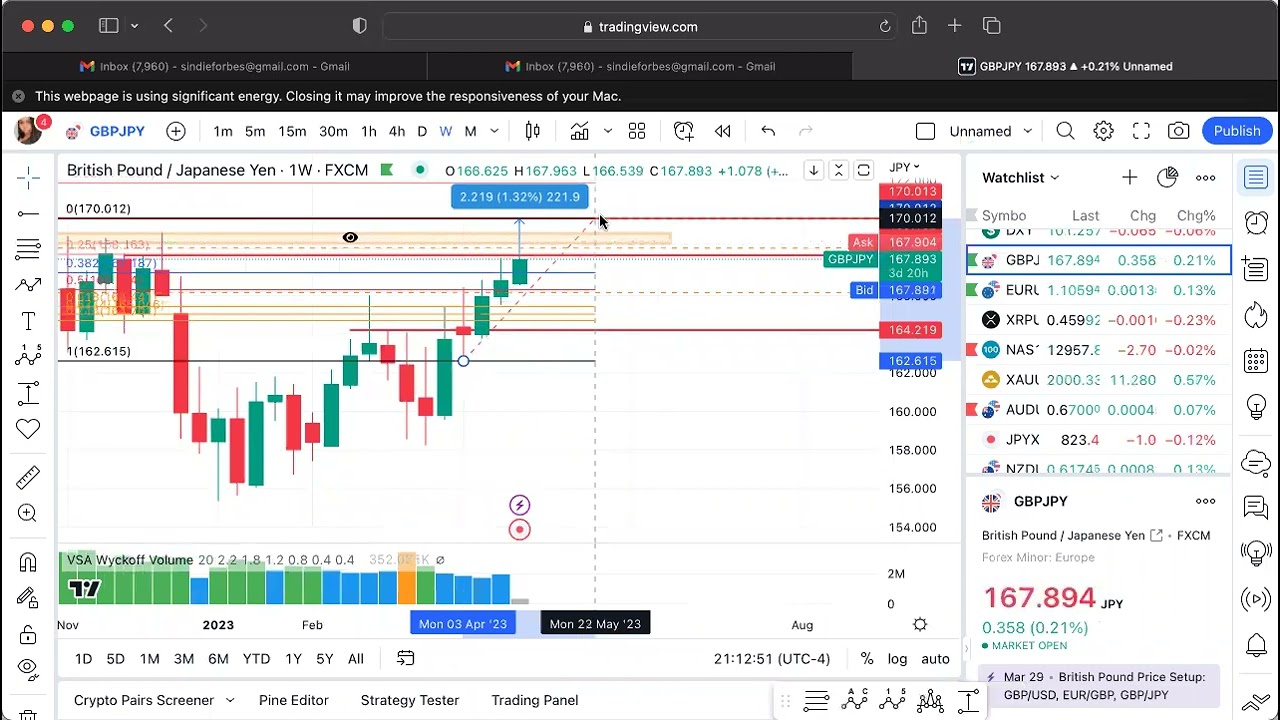Open the Watchlist name dropdown
Viewport: 1280px width, 720px height.
[x=1020, y=178]
